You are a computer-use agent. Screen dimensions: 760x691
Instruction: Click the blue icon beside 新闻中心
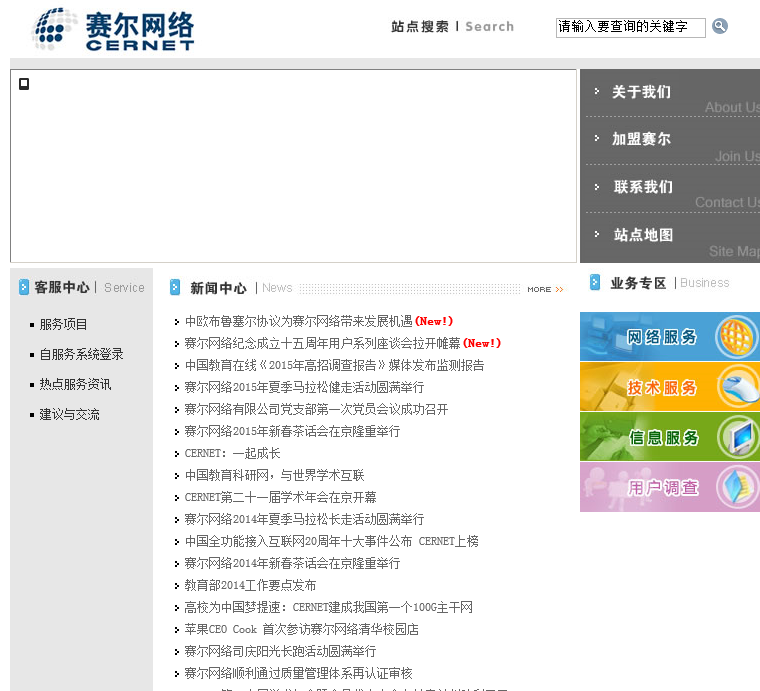(175, 287)
